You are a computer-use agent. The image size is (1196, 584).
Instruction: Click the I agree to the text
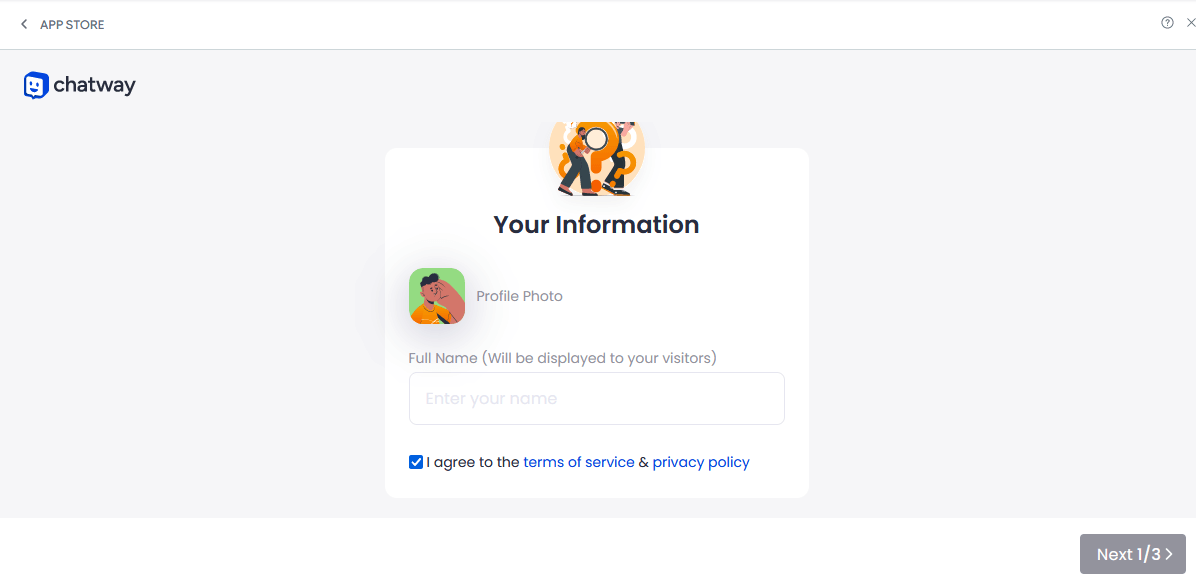(x=473, y=462)
